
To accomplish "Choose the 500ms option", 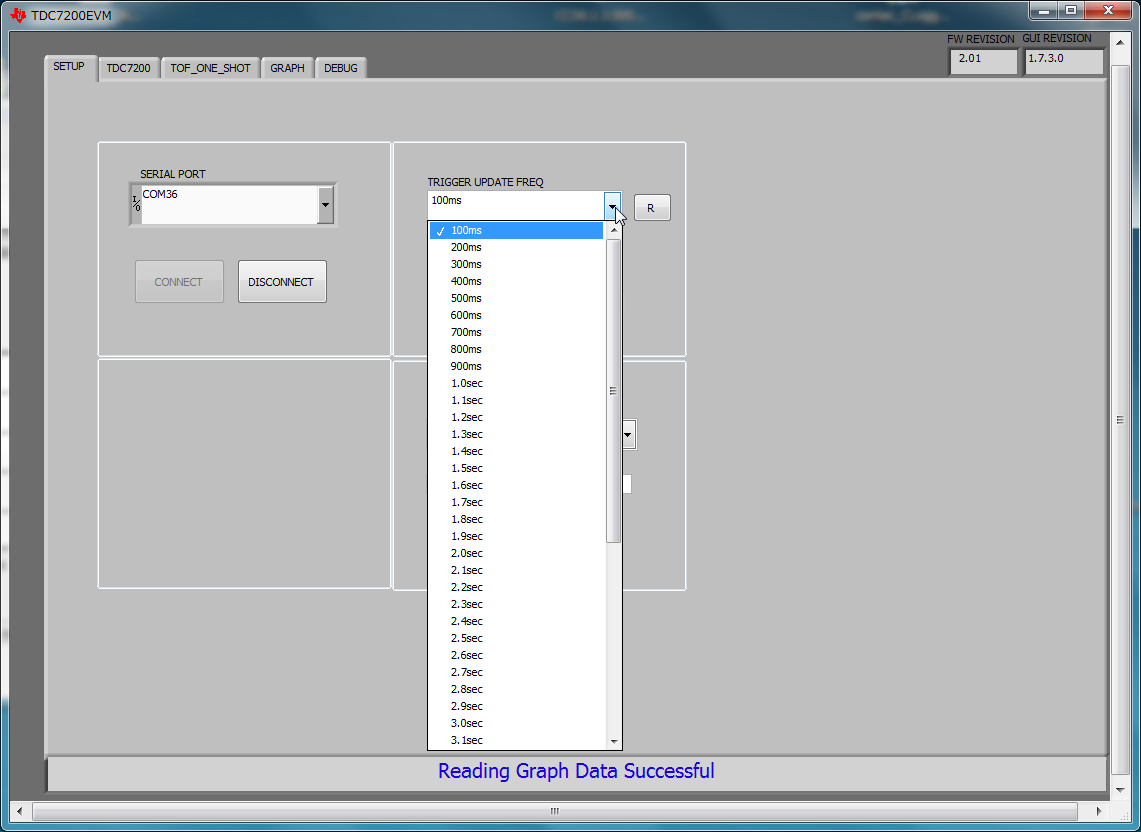I will [517, 298].
